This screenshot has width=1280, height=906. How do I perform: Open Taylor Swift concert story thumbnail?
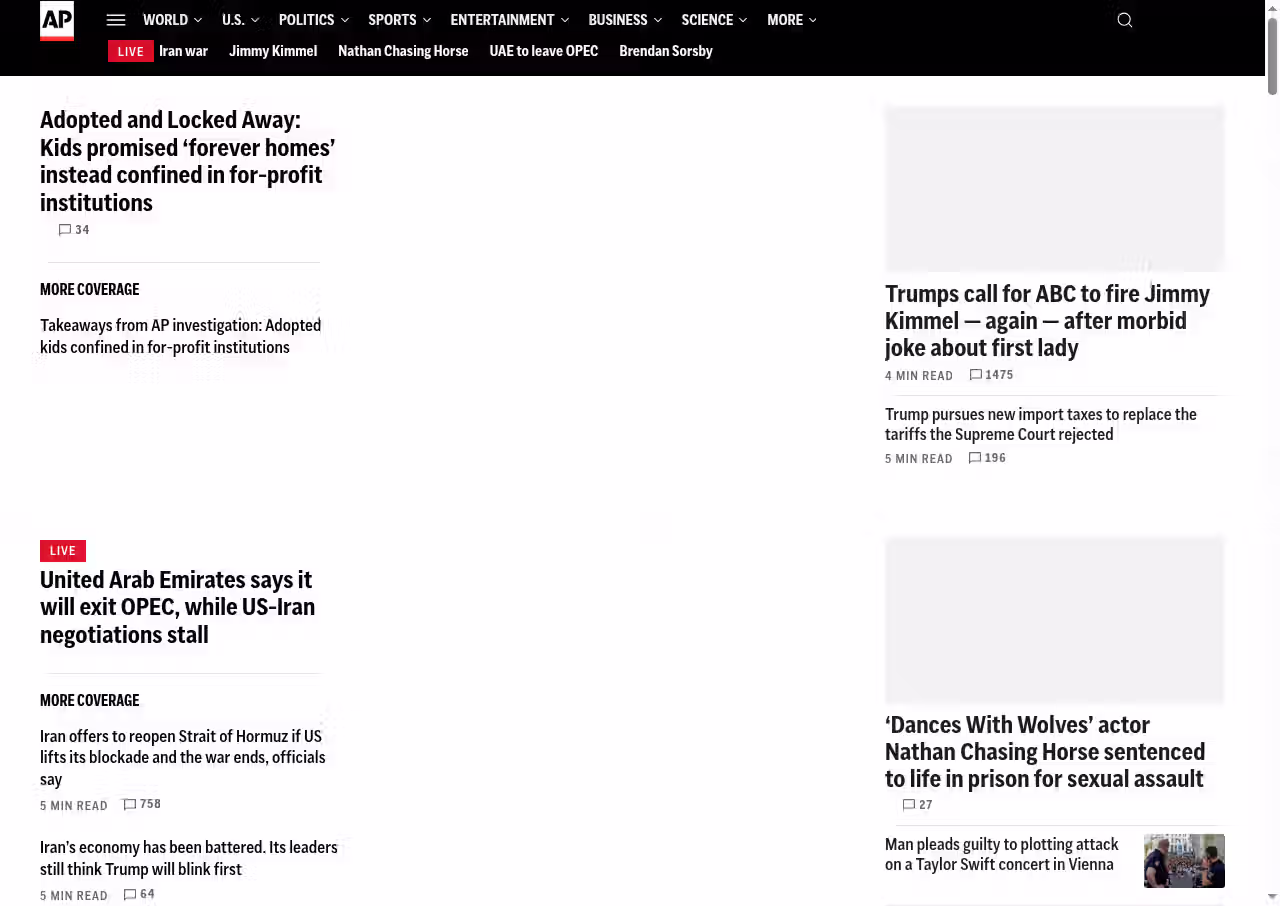[x=1184, y=861]
